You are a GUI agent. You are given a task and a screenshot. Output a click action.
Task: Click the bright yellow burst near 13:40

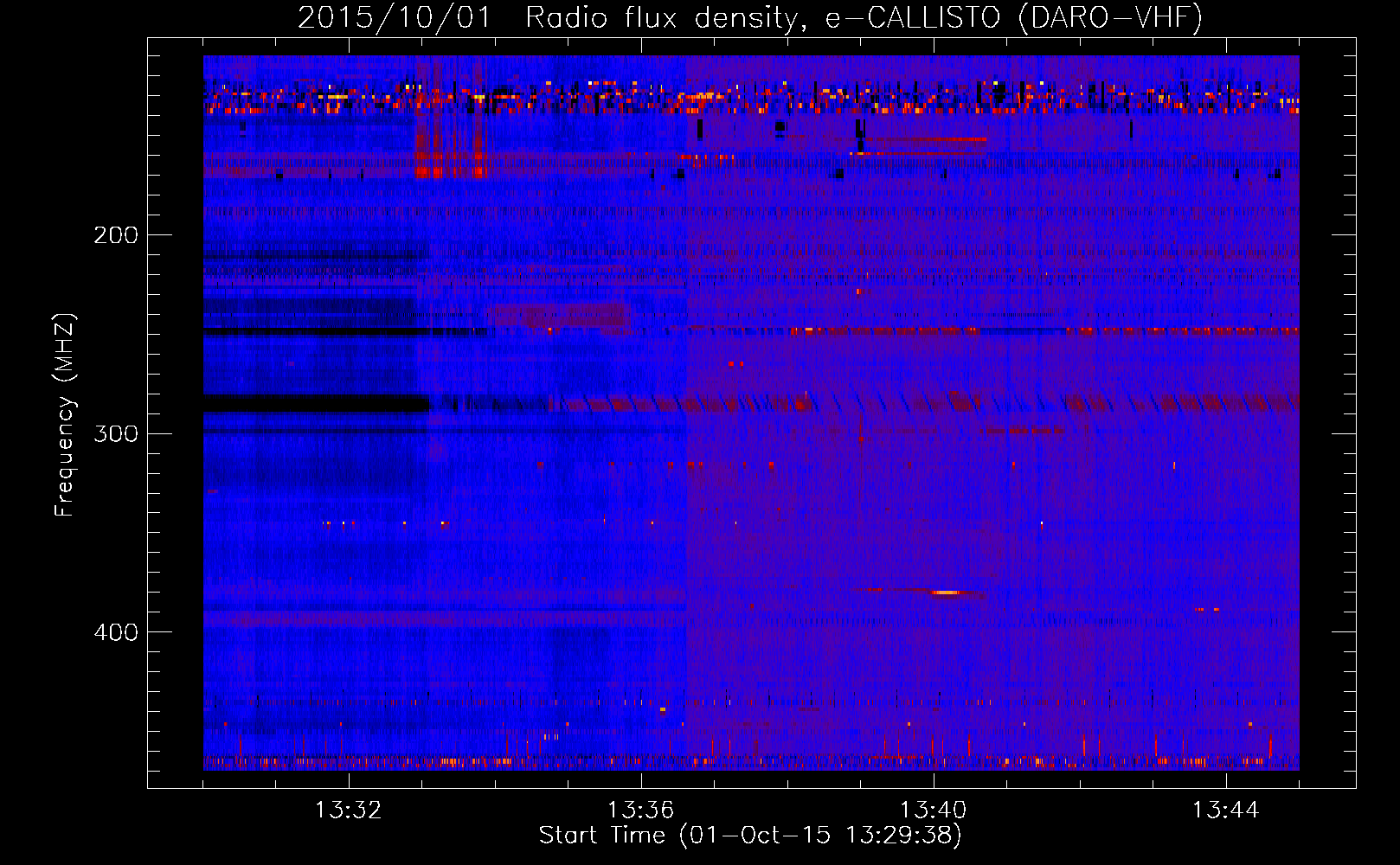click(946, 593)
